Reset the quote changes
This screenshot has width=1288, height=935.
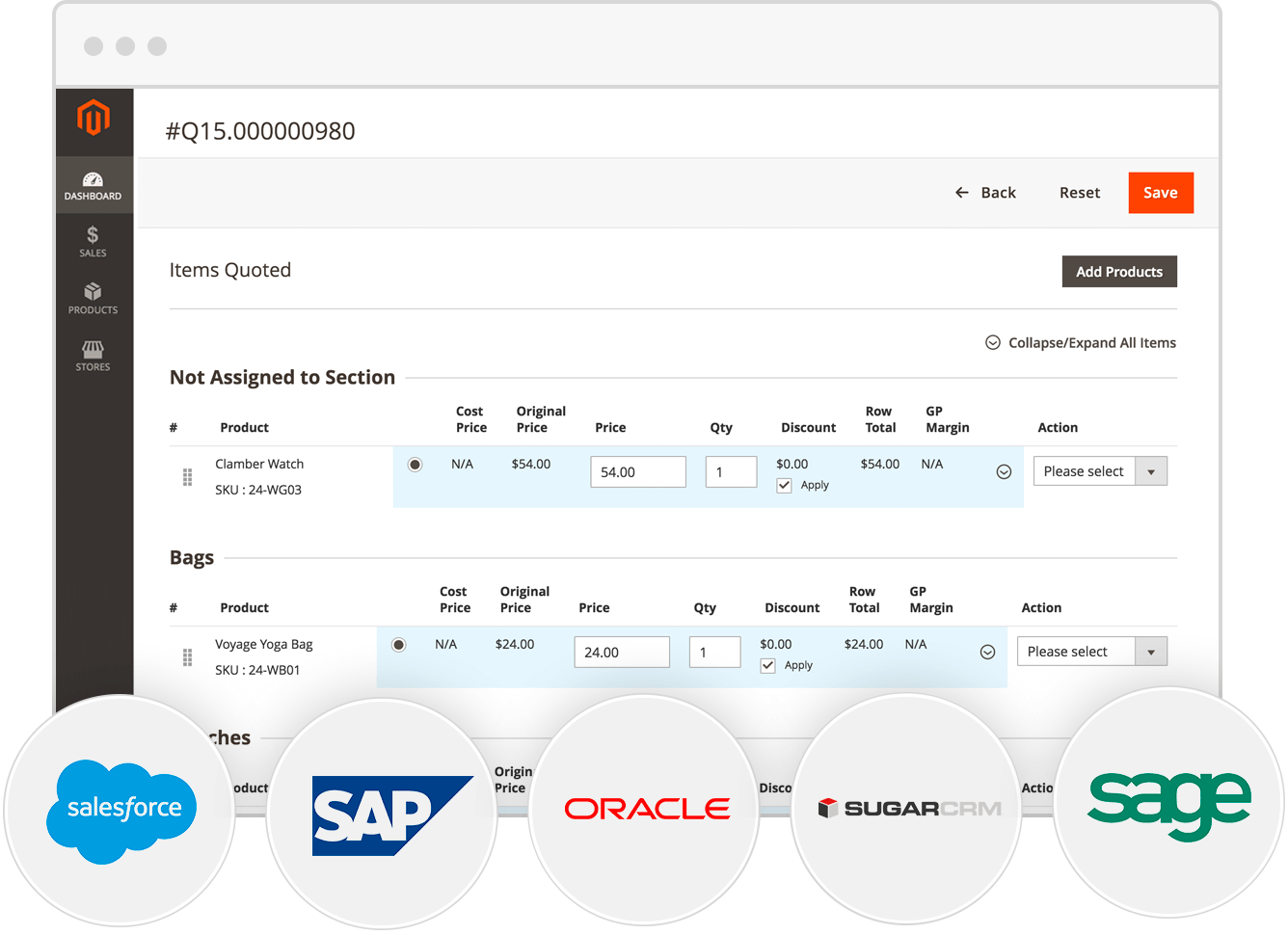[1080, 193]
